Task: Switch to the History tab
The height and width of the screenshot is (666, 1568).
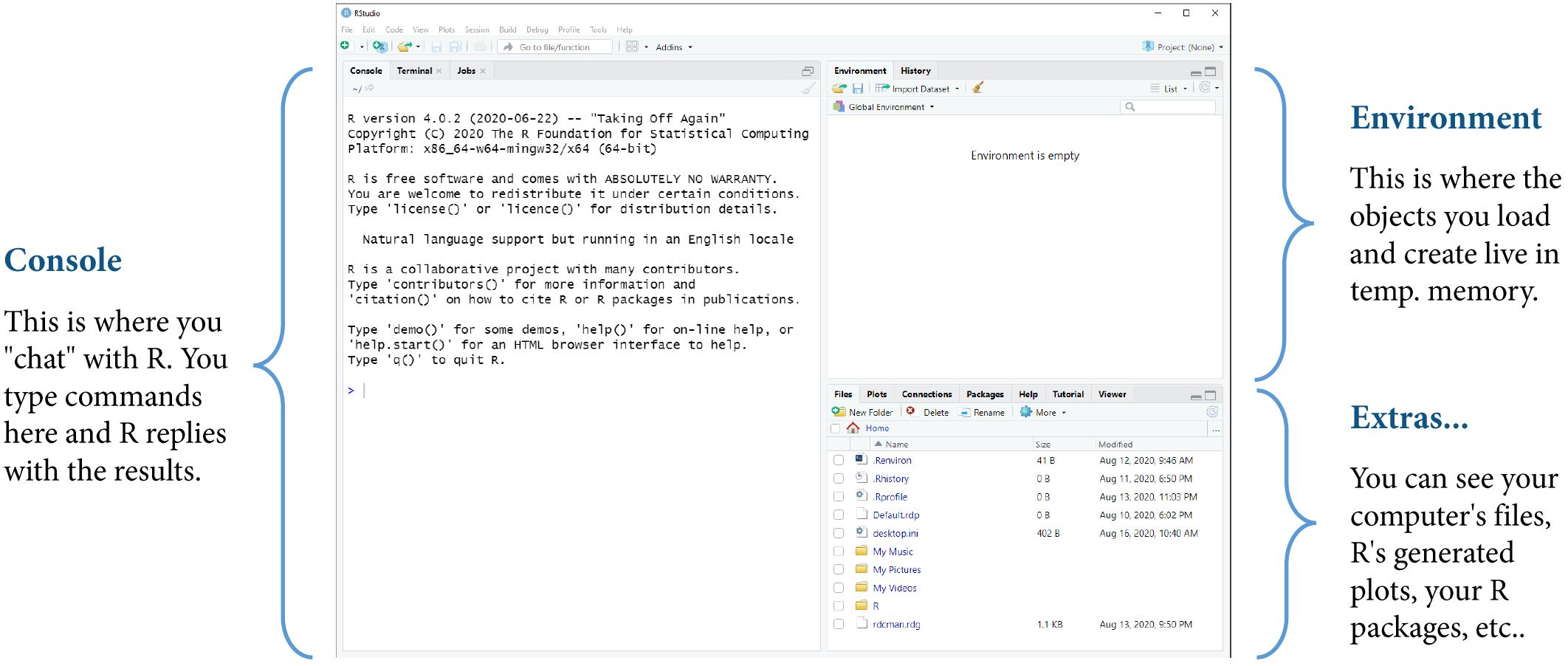Action: coord(915,71)
